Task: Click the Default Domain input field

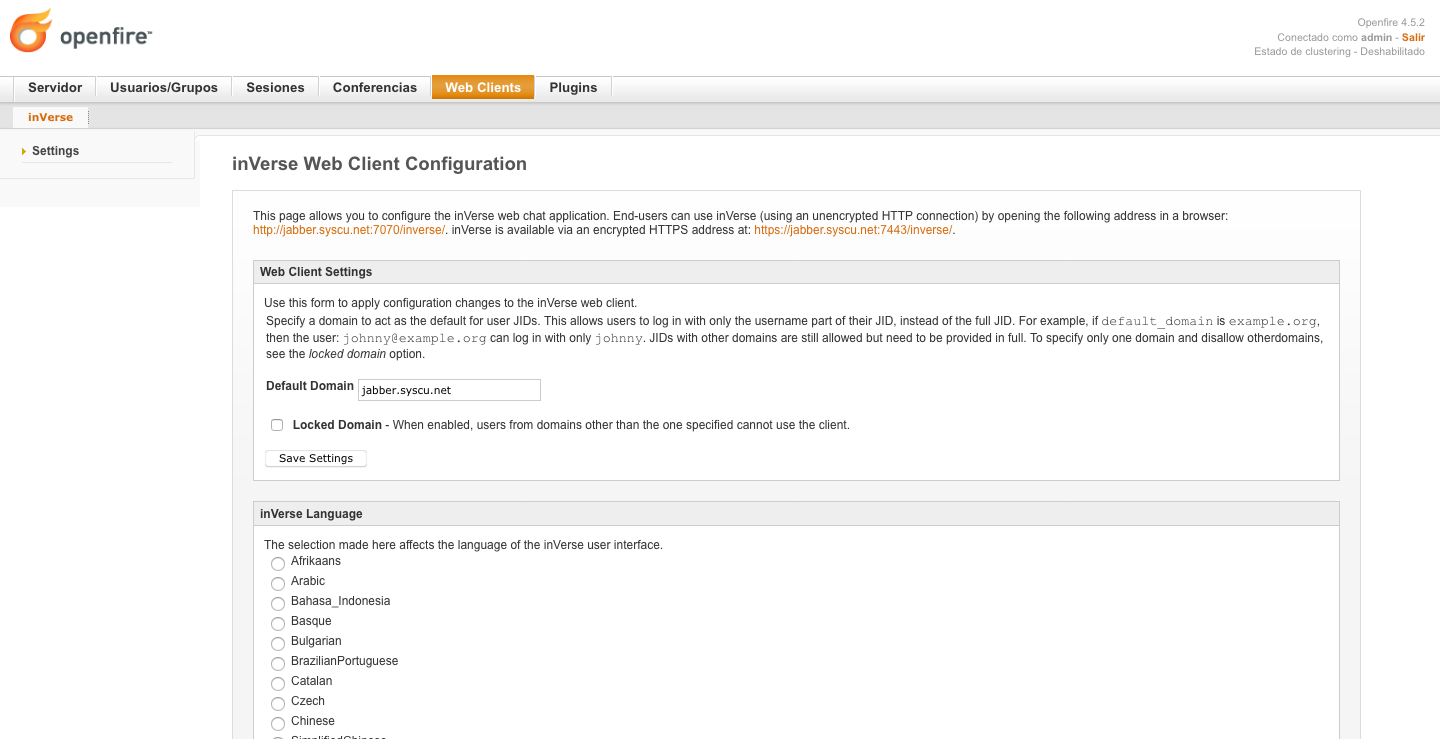Action: [449, 389]
